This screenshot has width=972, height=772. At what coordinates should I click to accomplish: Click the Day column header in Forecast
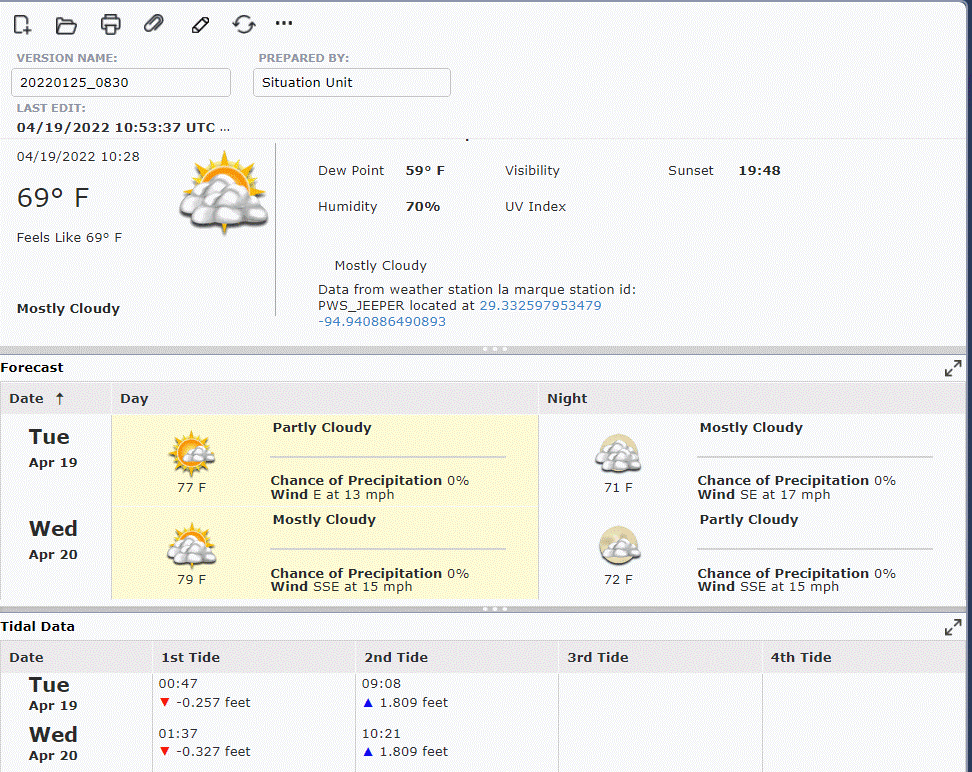(134, 398)
